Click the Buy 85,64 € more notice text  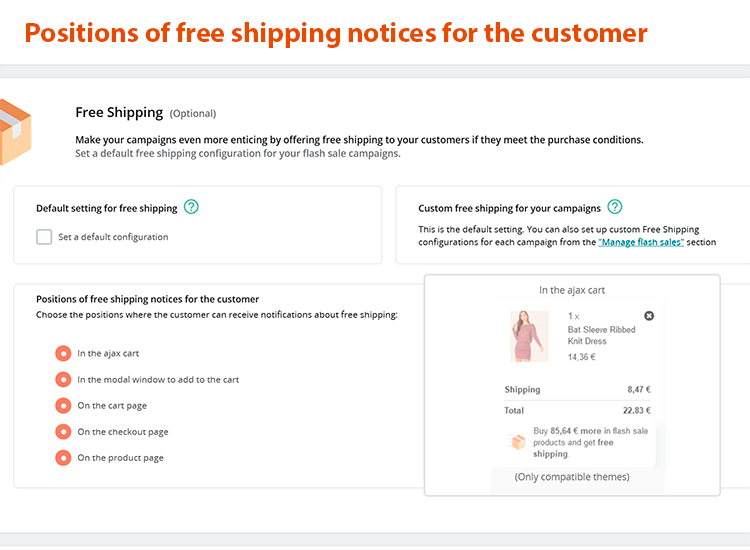coord(590,442)
